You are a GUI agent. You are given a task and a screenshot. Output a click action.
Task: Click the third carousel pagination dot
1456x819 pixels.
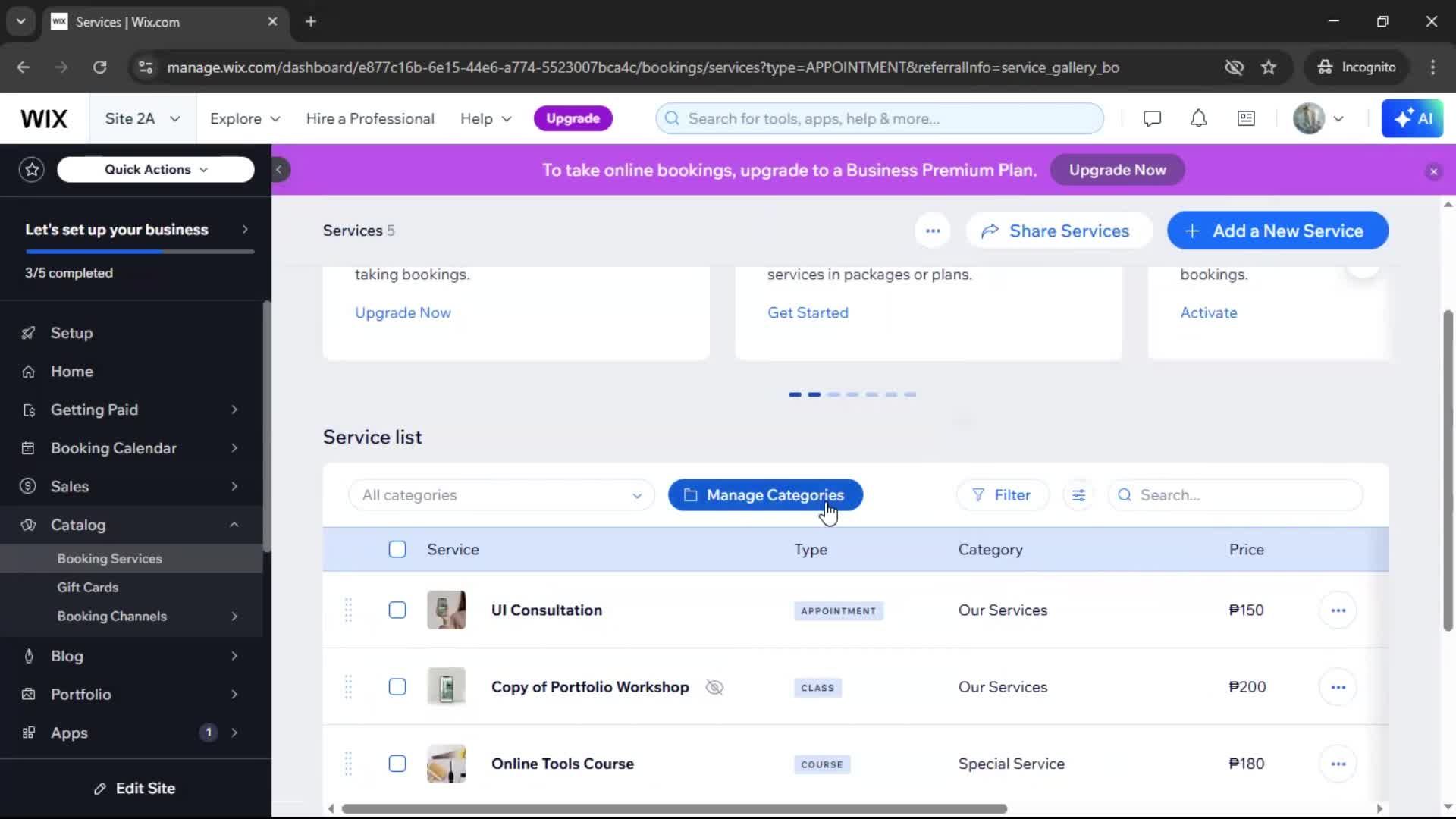click(833, 394)
